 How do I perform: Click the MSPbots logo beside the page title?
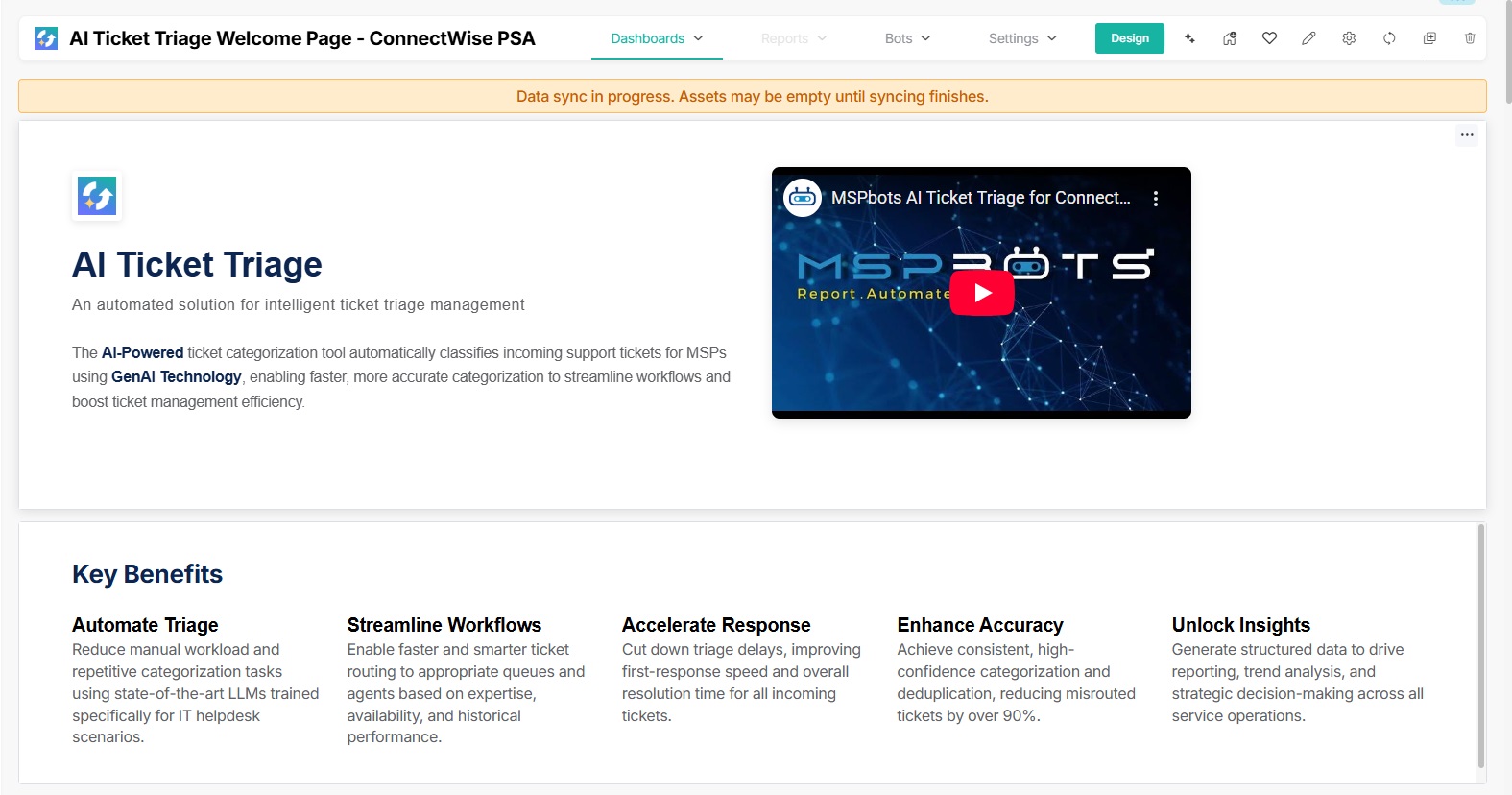click(46, 38)
